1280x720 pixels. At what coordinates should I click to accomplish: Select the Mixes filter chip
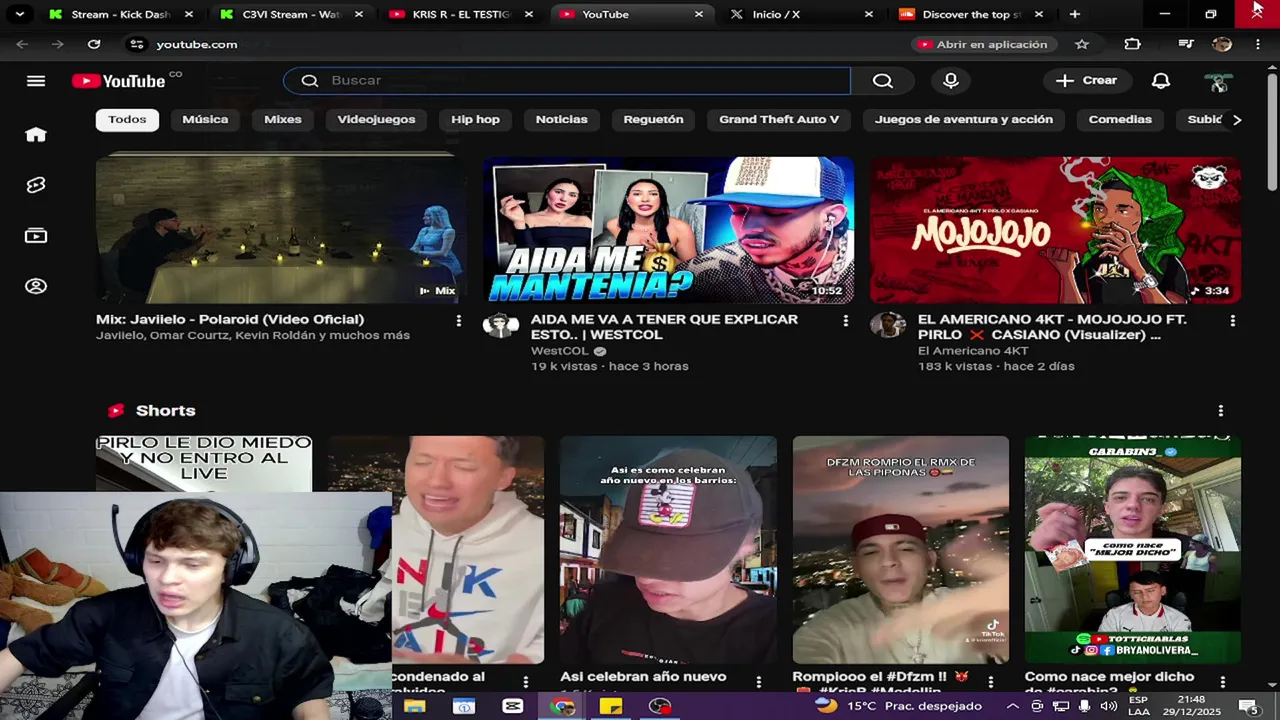(x=282, y=119)
